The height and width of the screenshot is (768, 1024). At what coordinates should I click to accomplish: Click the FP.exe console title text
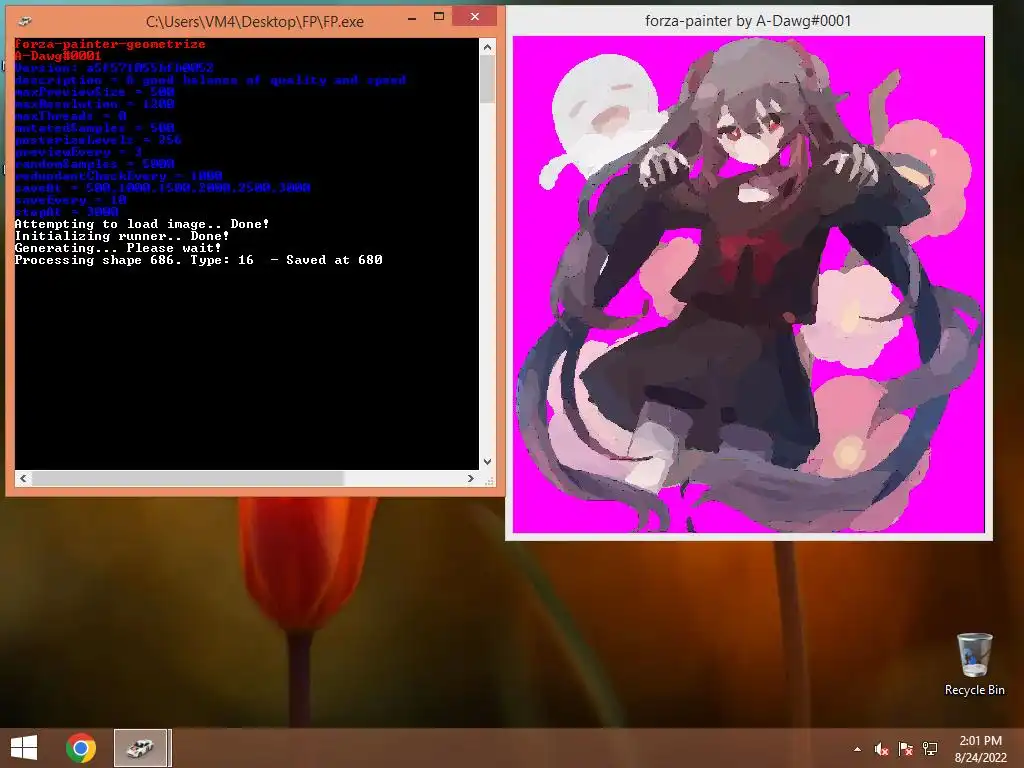pyautogui.click(x=254, y=22)
